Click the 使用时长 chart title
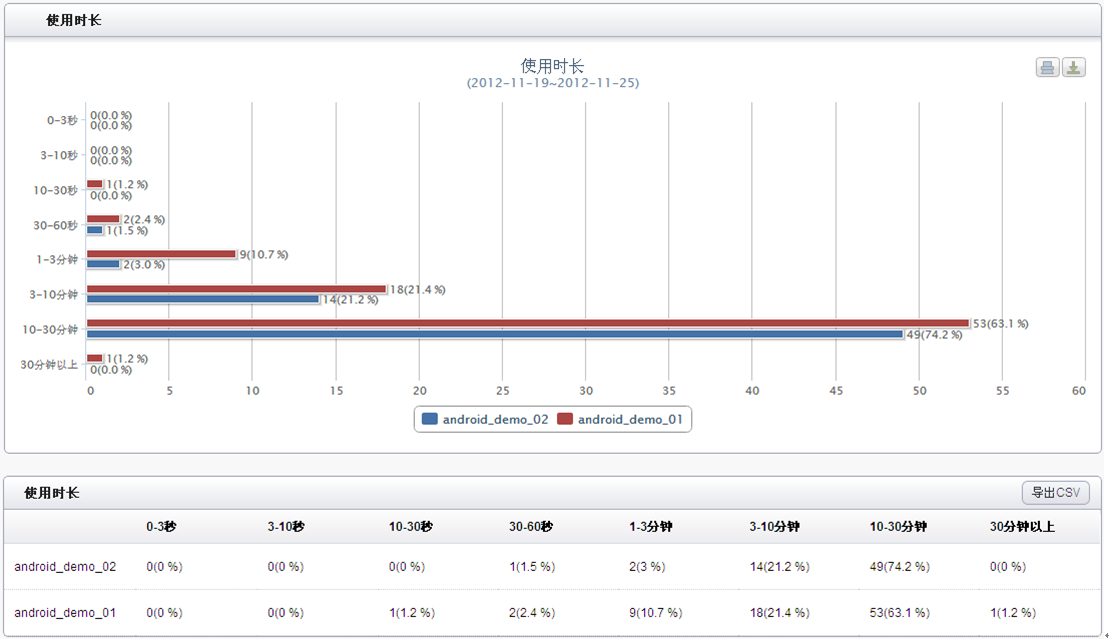The height and width of the screenshot is (641, 1109). coord(552,66)
